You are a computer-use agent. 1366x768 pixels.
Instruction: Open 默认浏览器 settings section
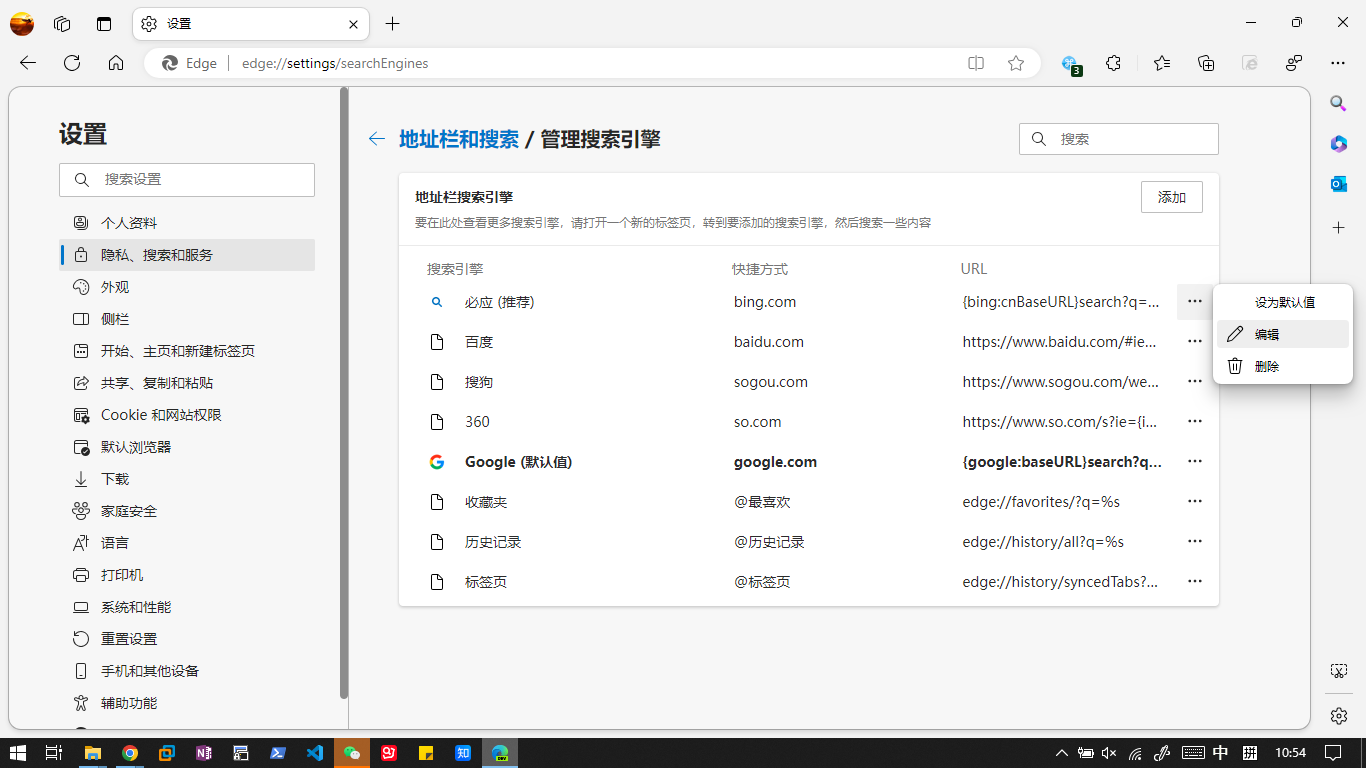[x=187, y=447]
